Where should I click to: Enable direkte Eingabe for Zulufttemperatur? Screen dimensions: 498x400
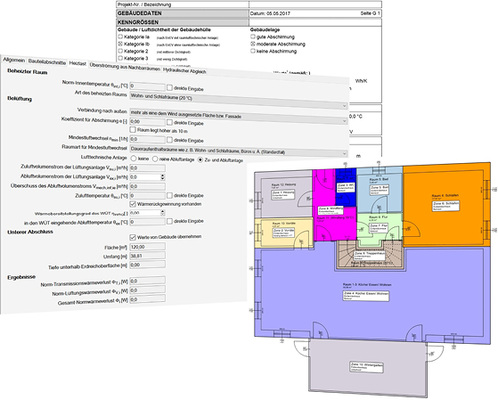click(170, 195)
